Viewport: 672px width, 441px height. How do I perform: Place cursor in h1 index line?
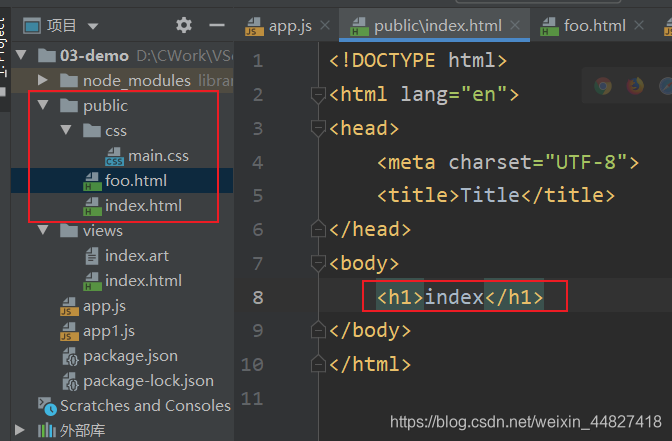[x=460, y=297]
